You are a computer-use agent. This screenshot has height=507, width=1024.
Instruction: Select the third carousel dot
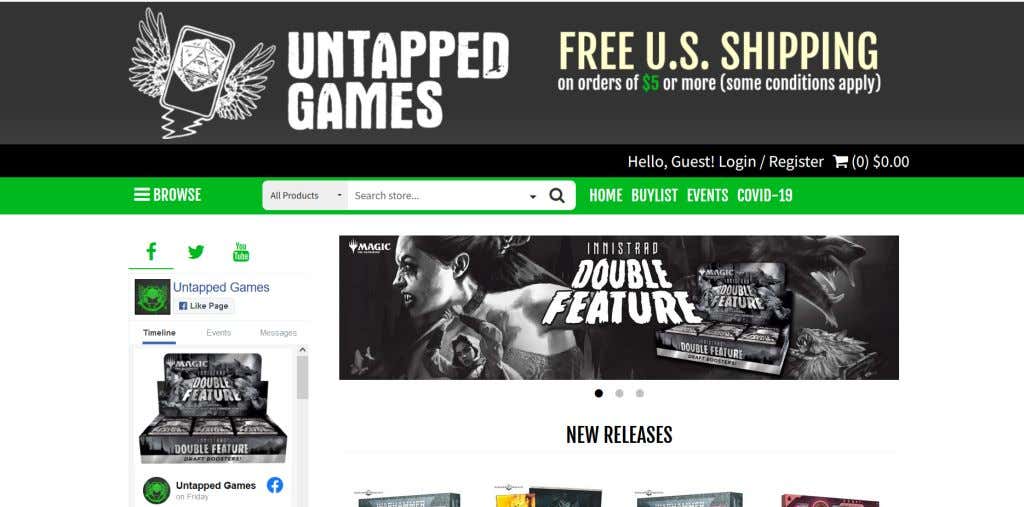[639, 393]
